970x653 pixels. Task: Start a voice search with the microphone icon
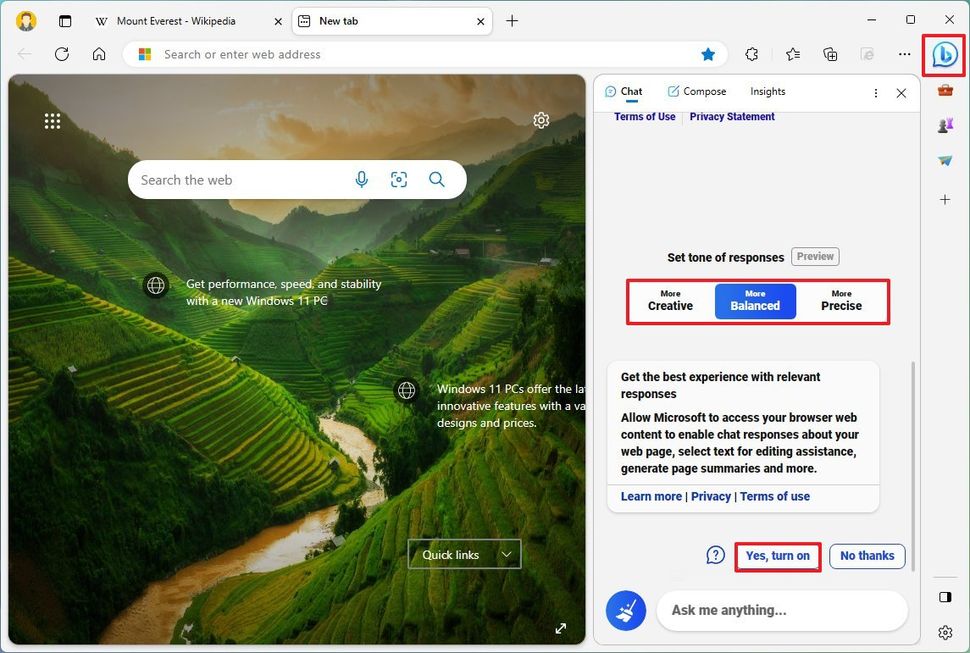[361, 179]
